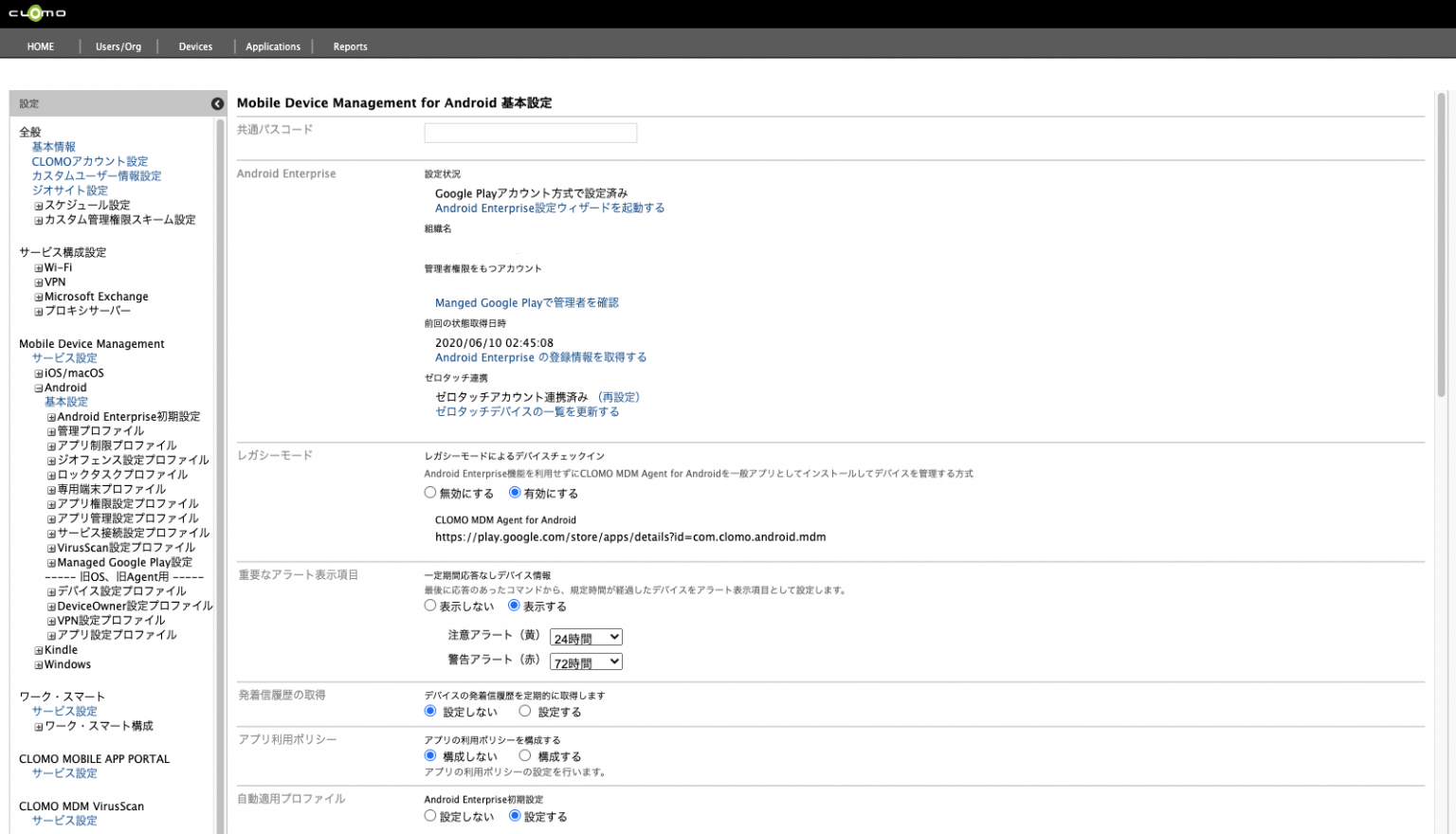
Task: Open ワーク・スマート サービス設定
Action: click(64, 711)
